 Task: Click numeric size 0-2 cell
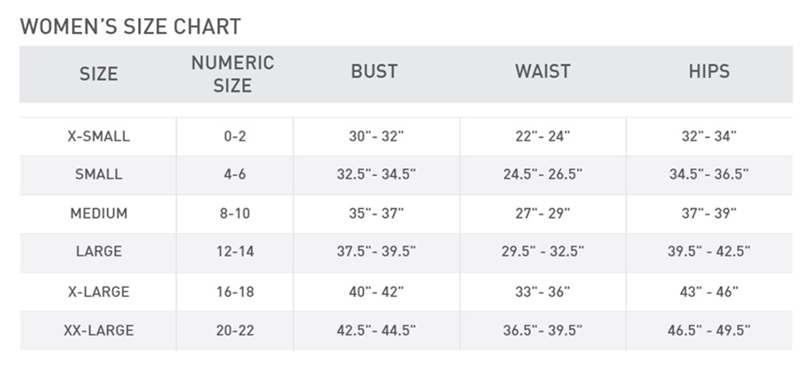coord(235,136)
